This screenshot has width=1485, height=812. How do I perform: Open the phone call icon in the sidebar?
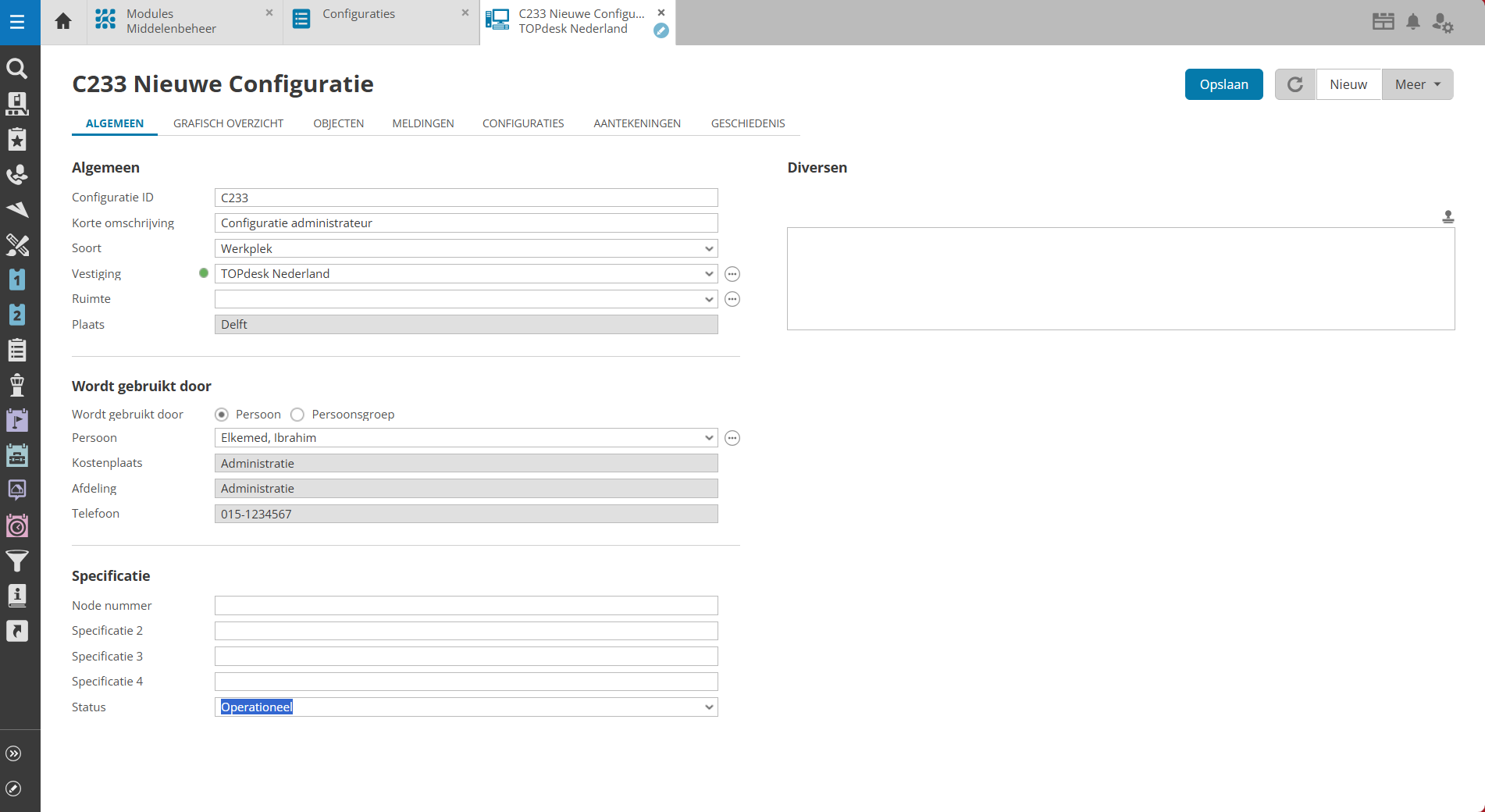[17, 174]
